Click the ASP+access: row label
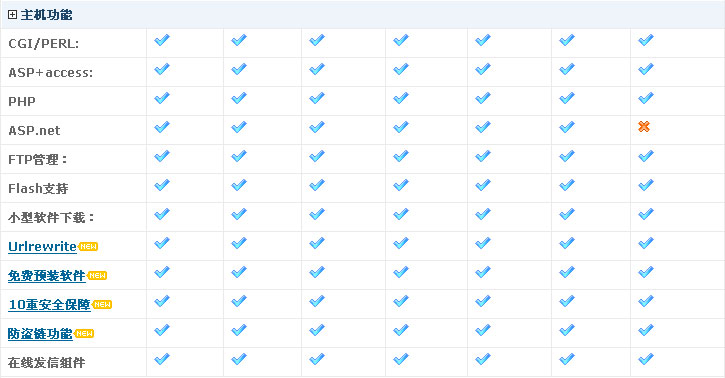Viewport: 725px width, 378px height. tap(50, 73)
